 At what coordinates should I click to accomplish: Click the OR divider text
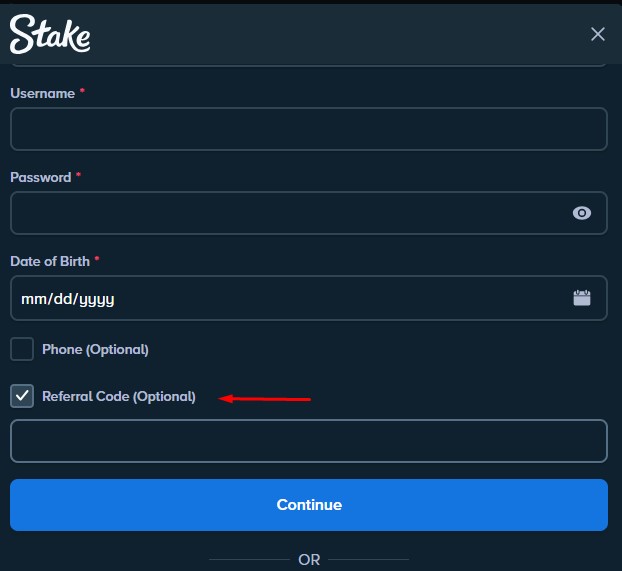pyautogui.click(x=309, y=559)
